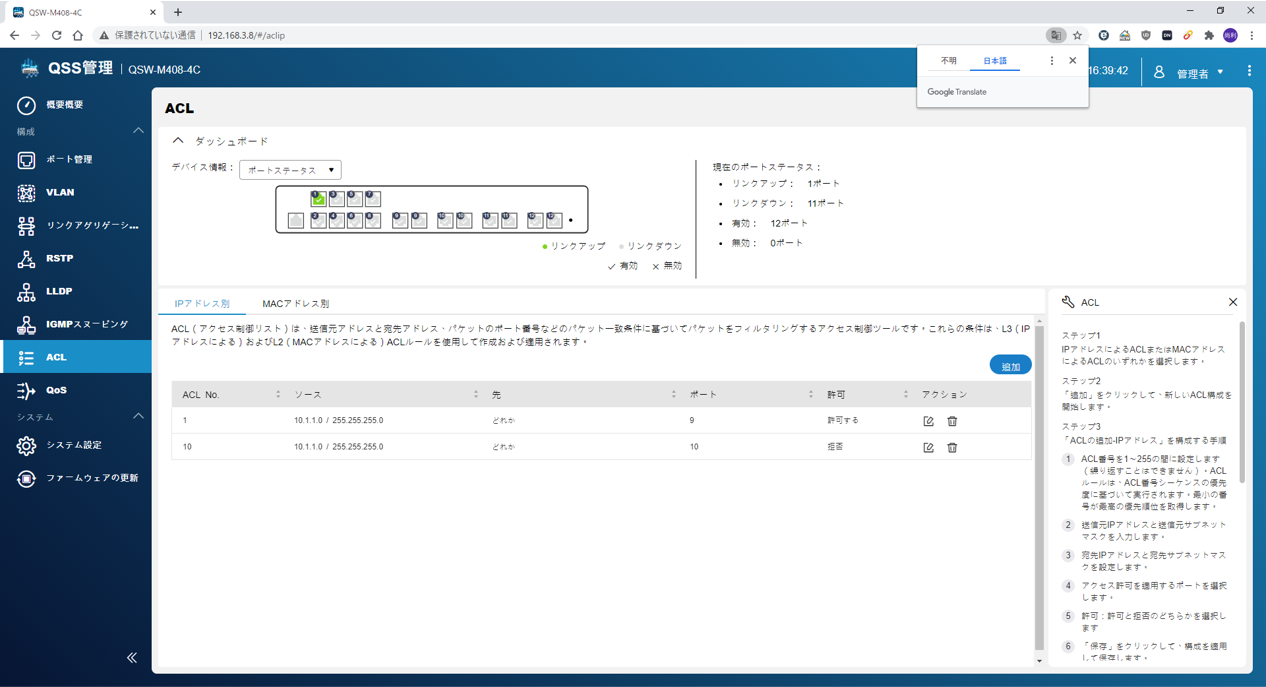
Task: Click the edit icon for ACL rule 1
Action: [928, 421]
